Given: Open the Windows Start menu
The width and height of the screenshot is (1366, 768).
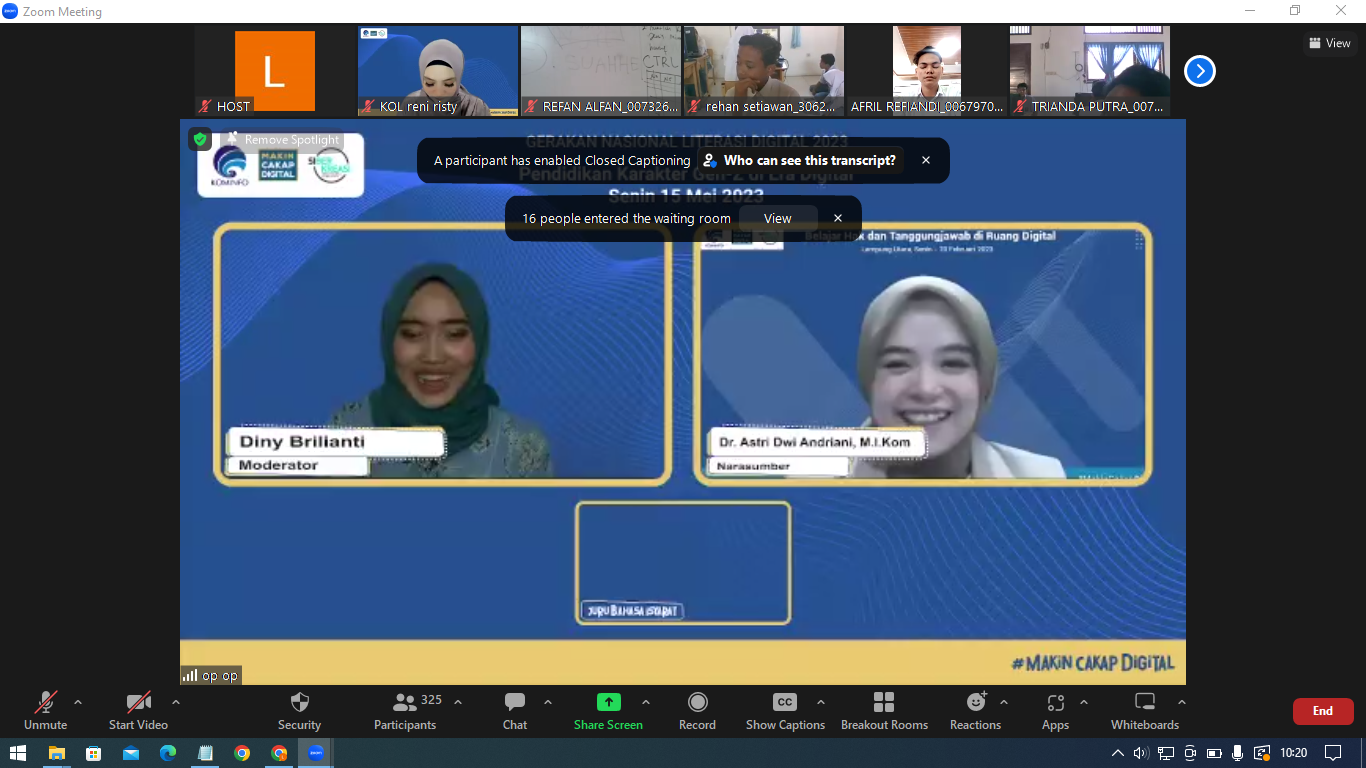Looking at the screenshot, I should click(x=17, y=753).
